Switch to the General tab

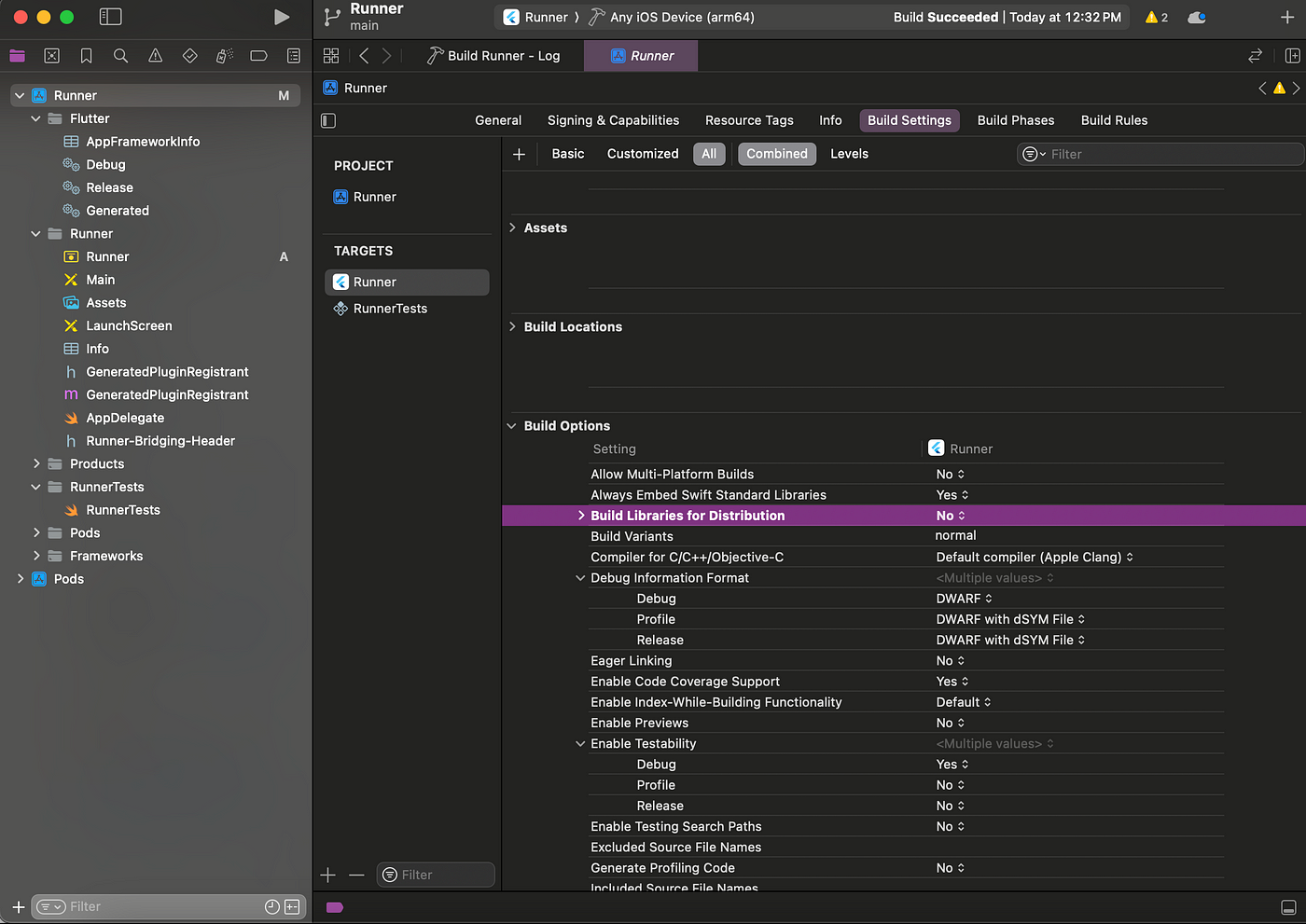tap(498, 120)
